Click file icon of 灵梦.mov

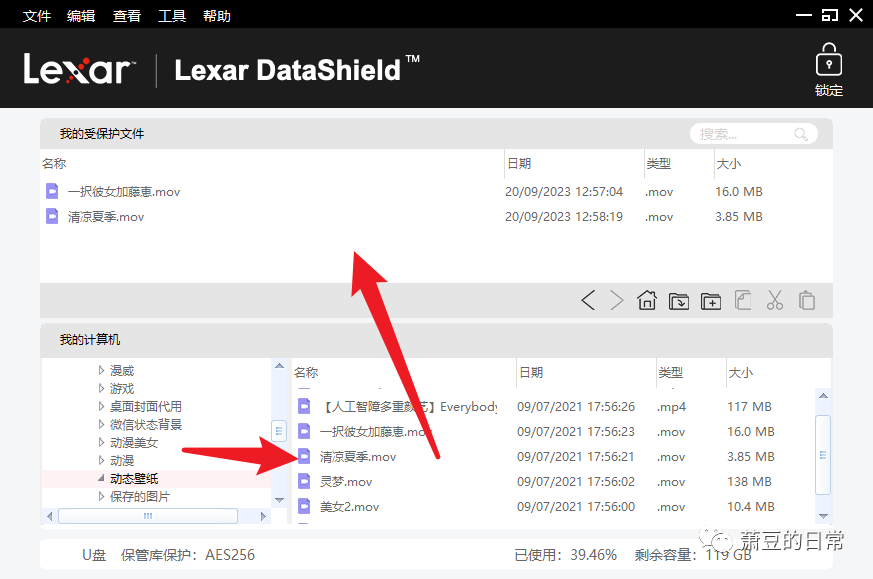tap(304, 481)
